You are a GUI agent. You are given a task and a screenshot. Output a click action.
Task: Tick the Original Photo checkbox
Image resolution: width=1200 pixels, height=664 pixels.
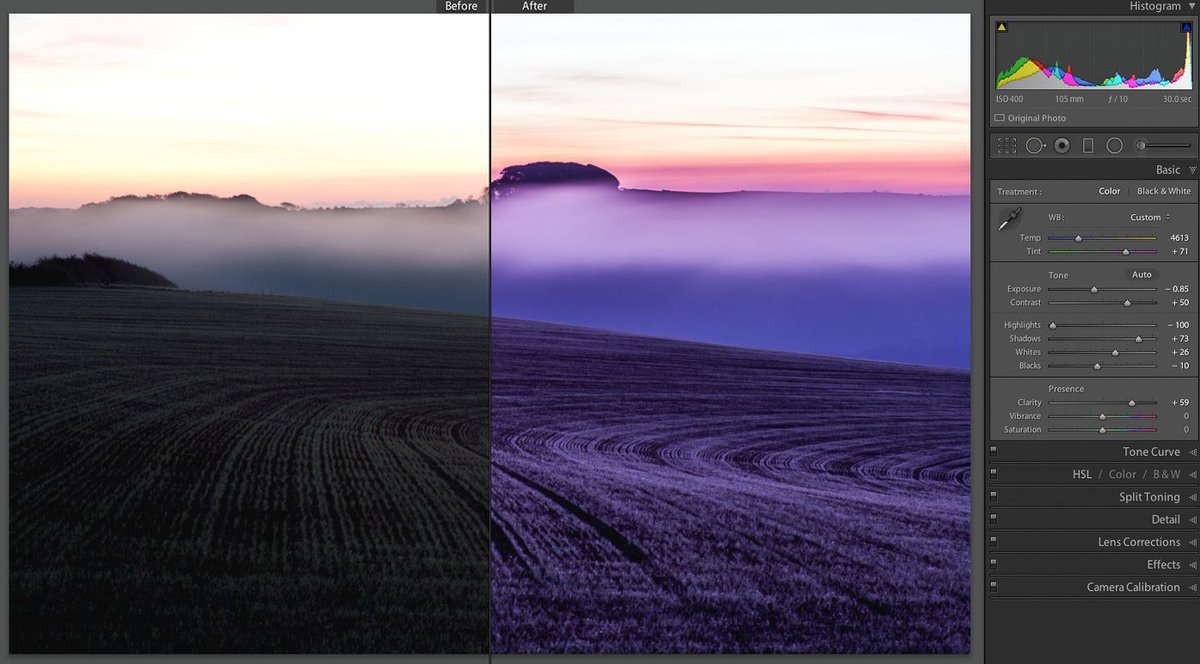1000,118
